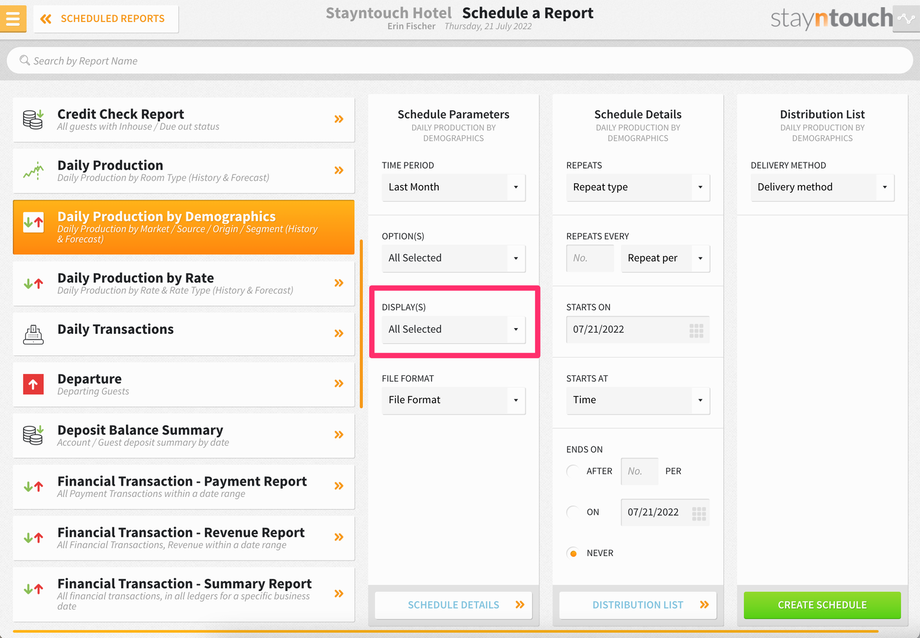Screen dimensions: 920x638
Task: Click the chevron on Daily Production row
Action: coord(339,170)
